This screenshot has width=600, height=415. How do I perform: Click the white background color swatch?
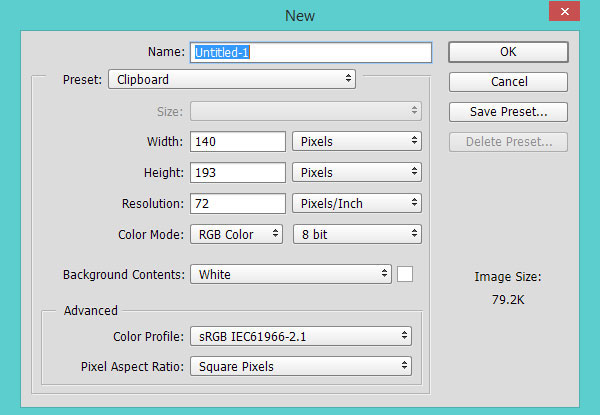[405, 274]
